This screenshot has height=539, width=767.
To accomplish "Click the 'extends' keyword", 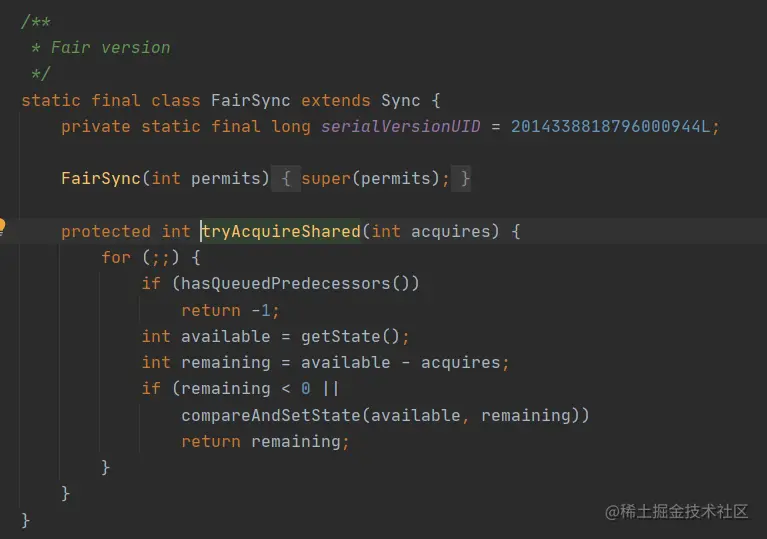I will point(336,101).
